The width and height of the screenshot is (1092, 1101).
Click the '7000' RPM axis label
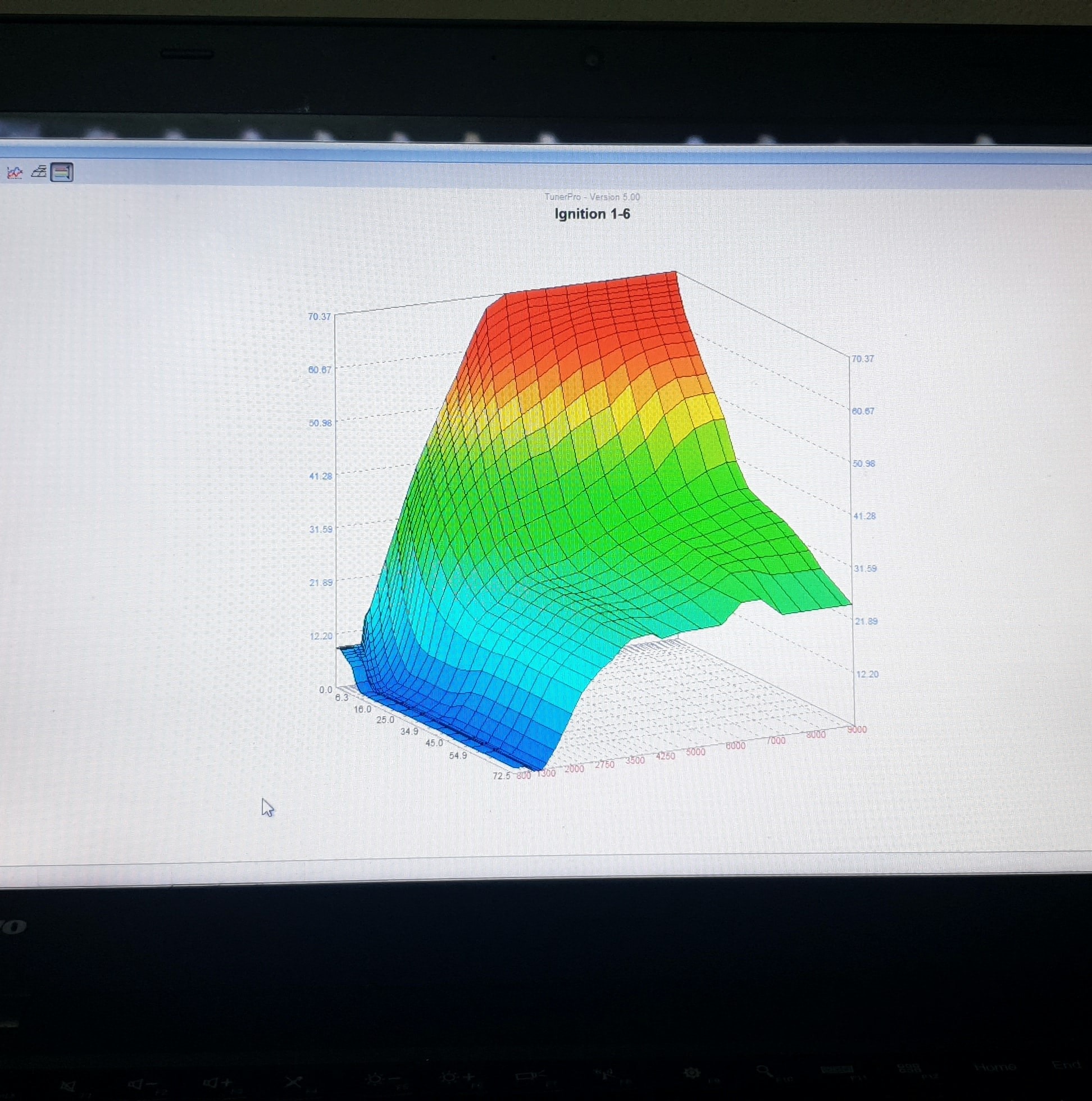click(776, 740)
